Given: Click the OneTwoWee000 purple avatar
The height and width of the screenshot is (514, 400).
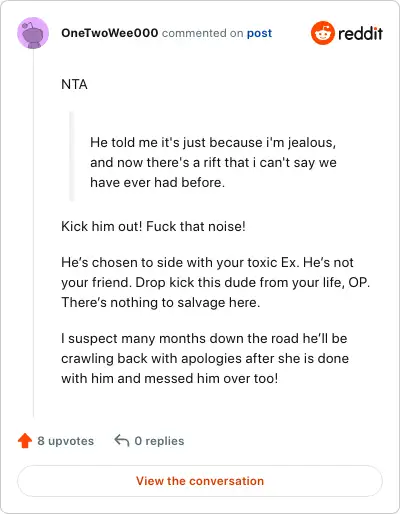Looking at the screenshot, I should [33, 33].
